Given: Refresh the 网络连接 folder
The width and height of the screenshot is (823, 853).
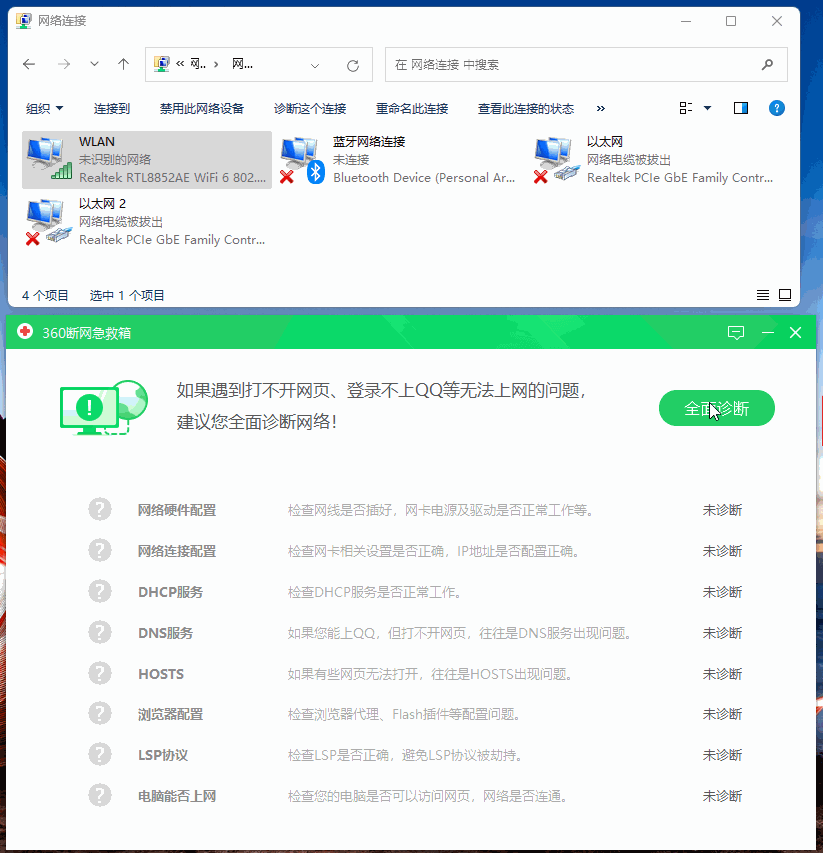Looking at the screenshot, I should click(353, 66).
